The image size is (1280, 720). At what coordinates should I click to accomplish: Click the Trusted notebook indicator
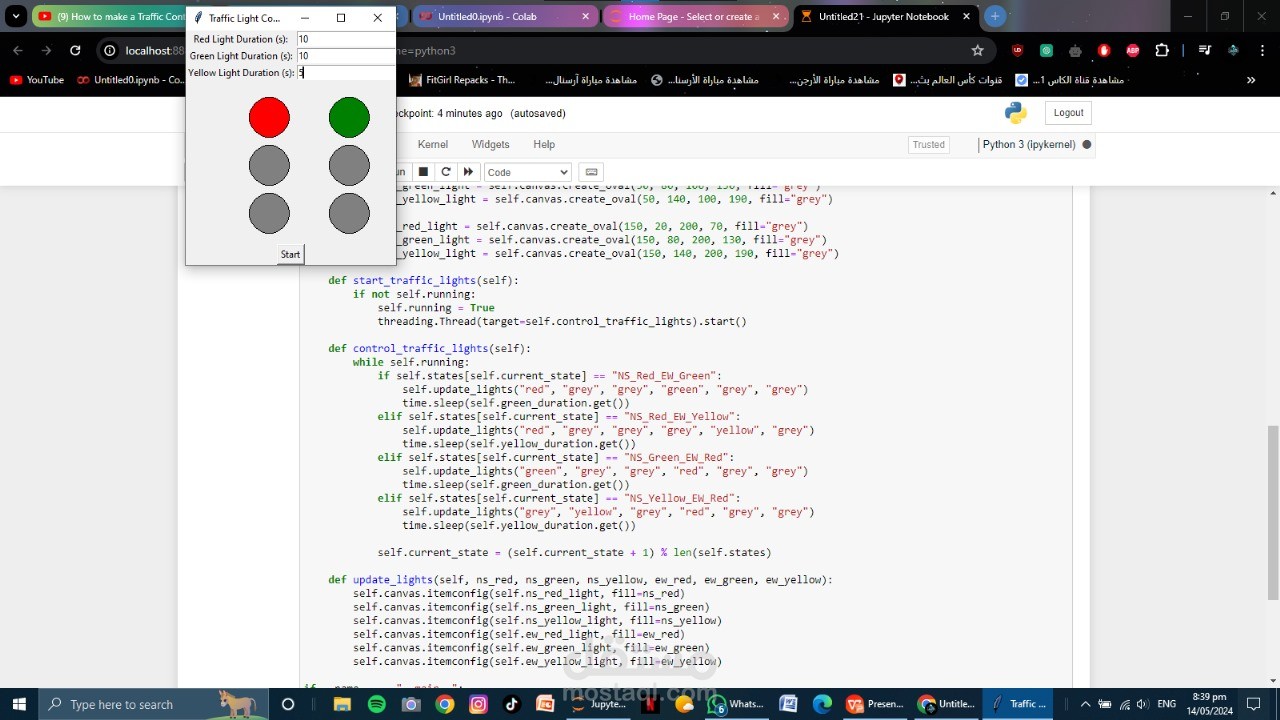coord(928,144)
